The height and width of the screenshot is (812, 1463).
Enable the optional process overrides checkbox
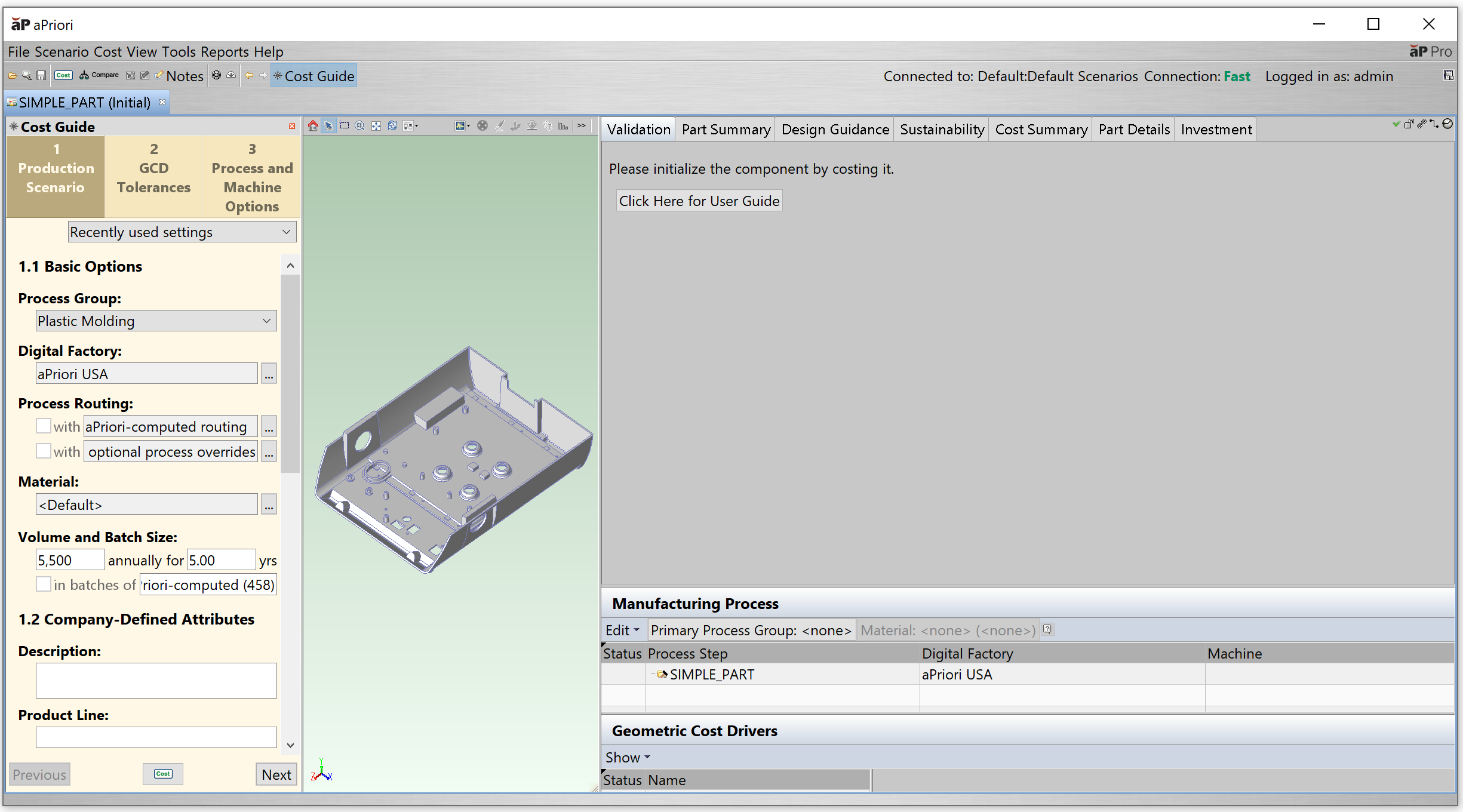44,451
